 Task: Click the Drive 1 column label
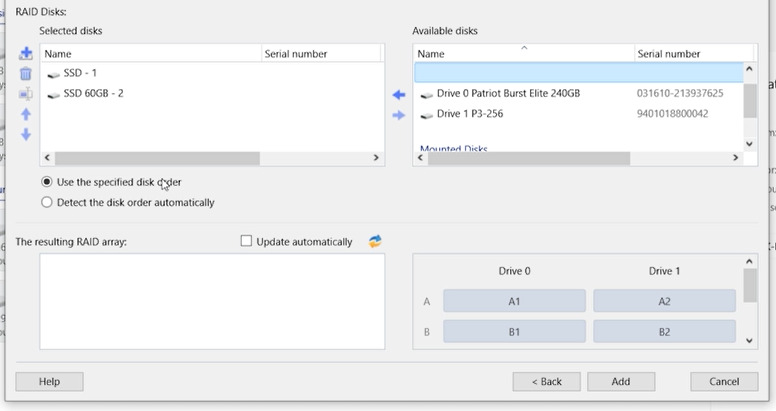pos(664,271)
